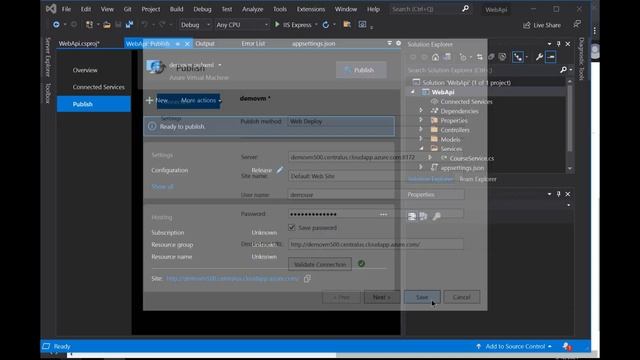640x360 pixels.
Task: Click the Save All toolbar icon
Action: pyautogui.click(x=129, y=25)
